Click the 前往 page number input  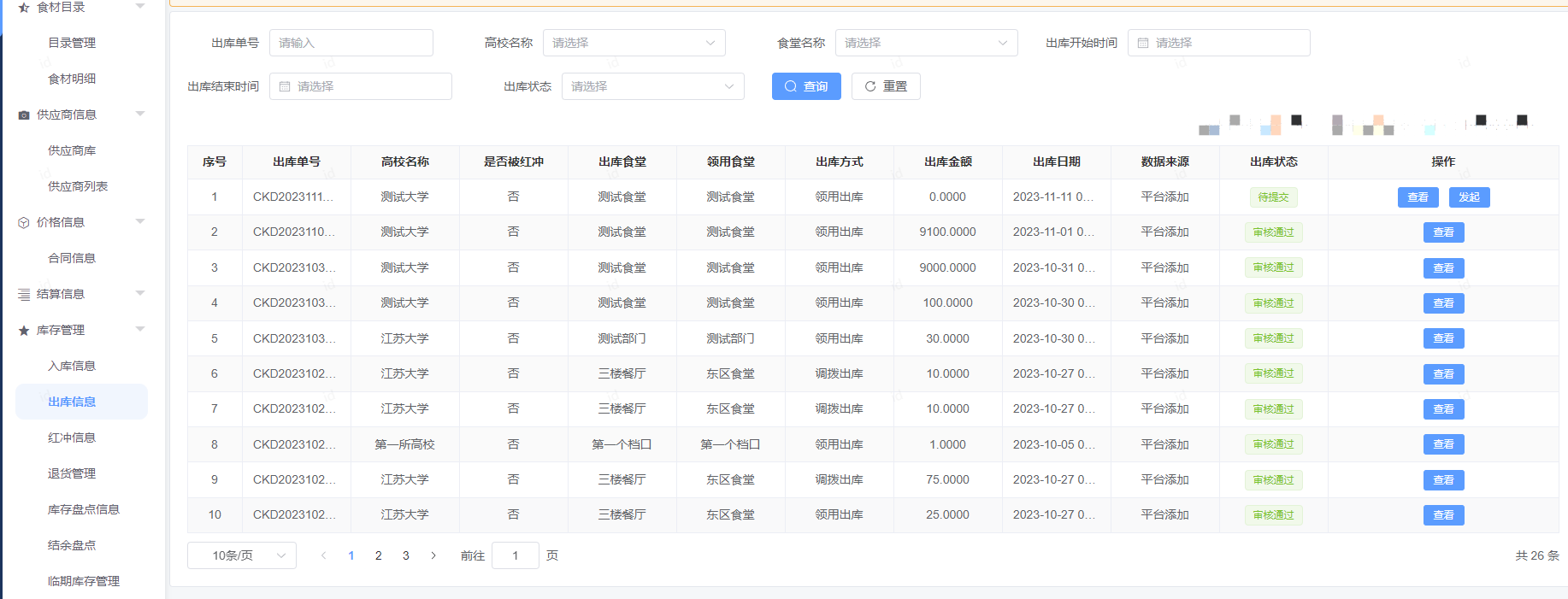pyautogui.click(x=516, y=555)
